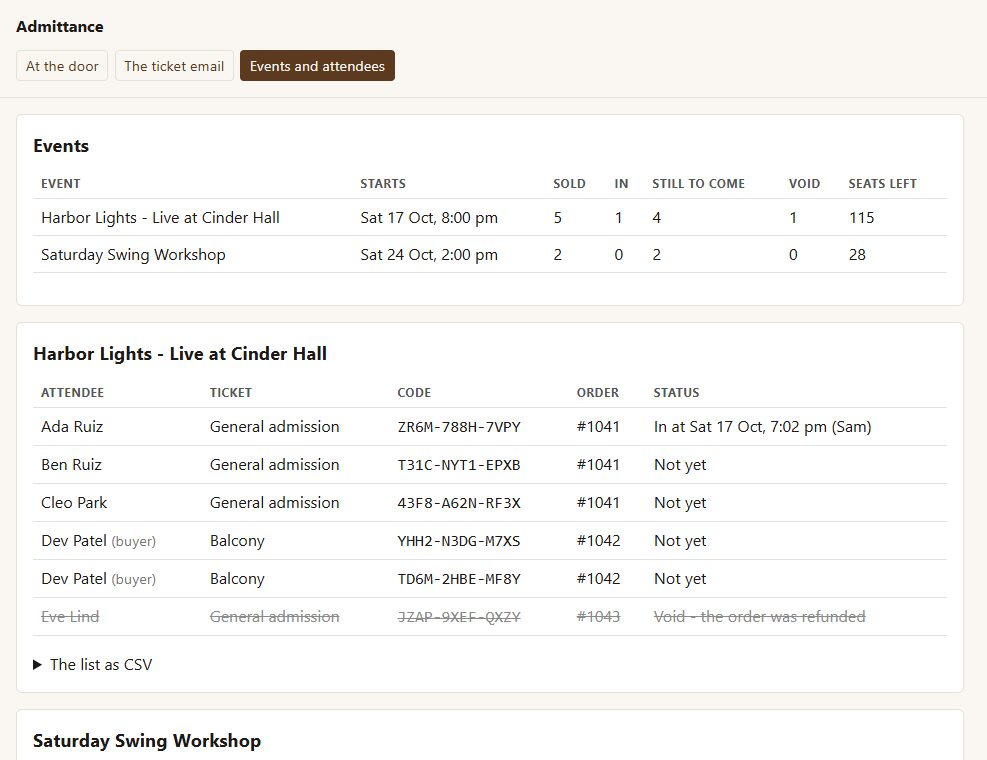Click the Void - the order was refunded status
The height and width of the screenshot is (760, 987).
(x=759, y=616)
